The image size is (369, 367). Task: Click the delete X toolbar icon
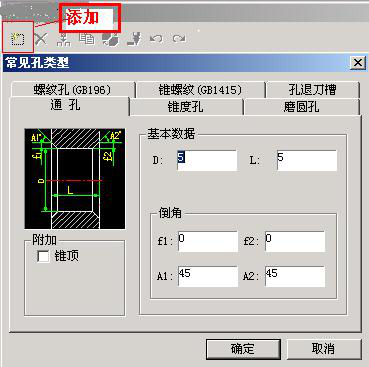pyautogui.click(x=41, y=39)
